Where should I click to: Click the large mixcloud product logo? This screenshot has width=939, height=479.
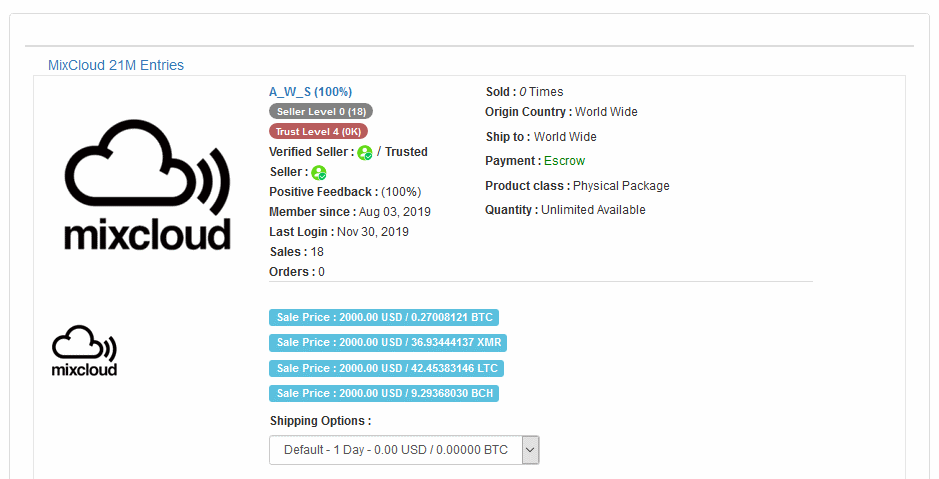148,185
